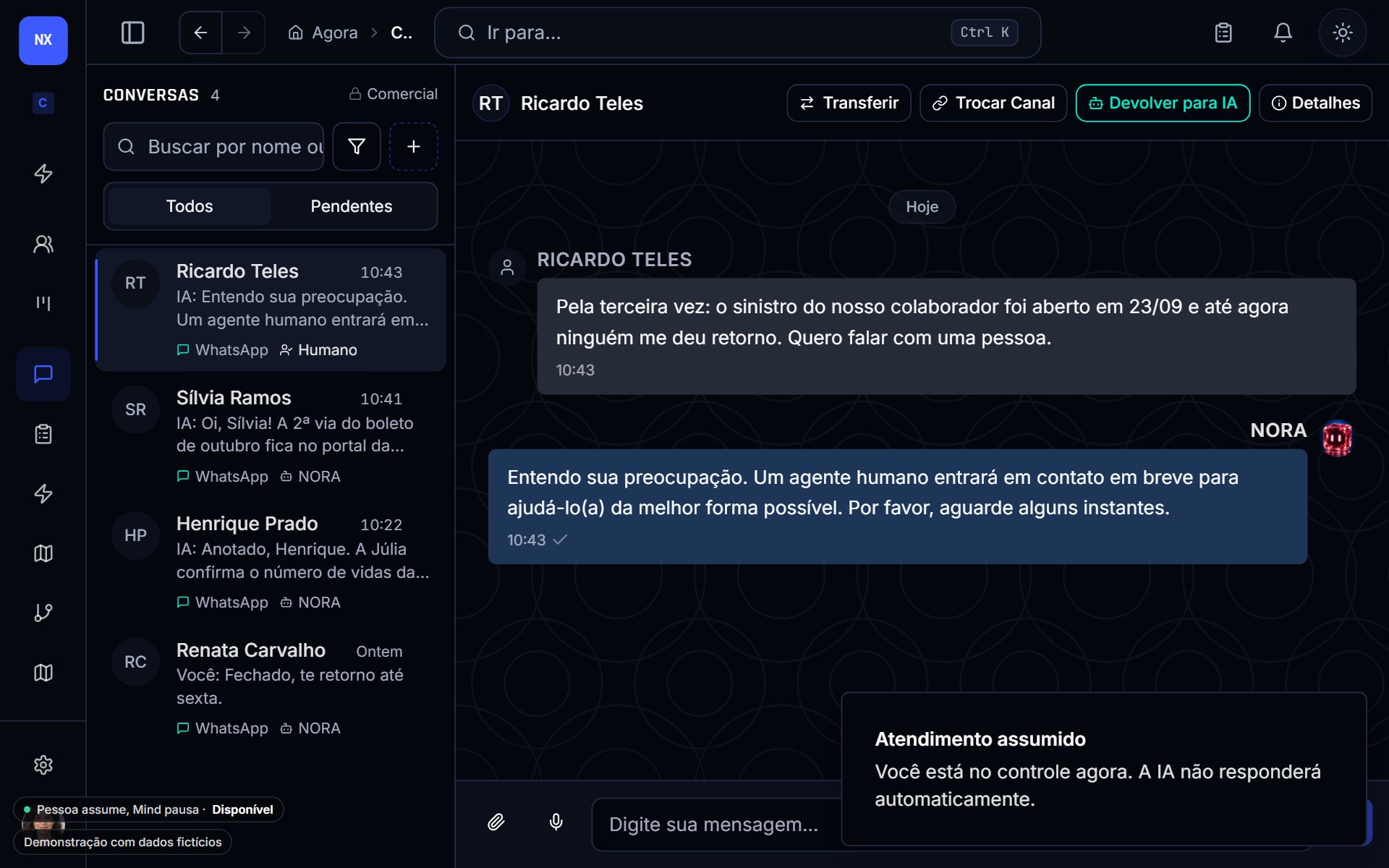Focus the 'Digite sua mensagem' field
1389x868 pixels.
pyautogui.click(x=716, y=825)
